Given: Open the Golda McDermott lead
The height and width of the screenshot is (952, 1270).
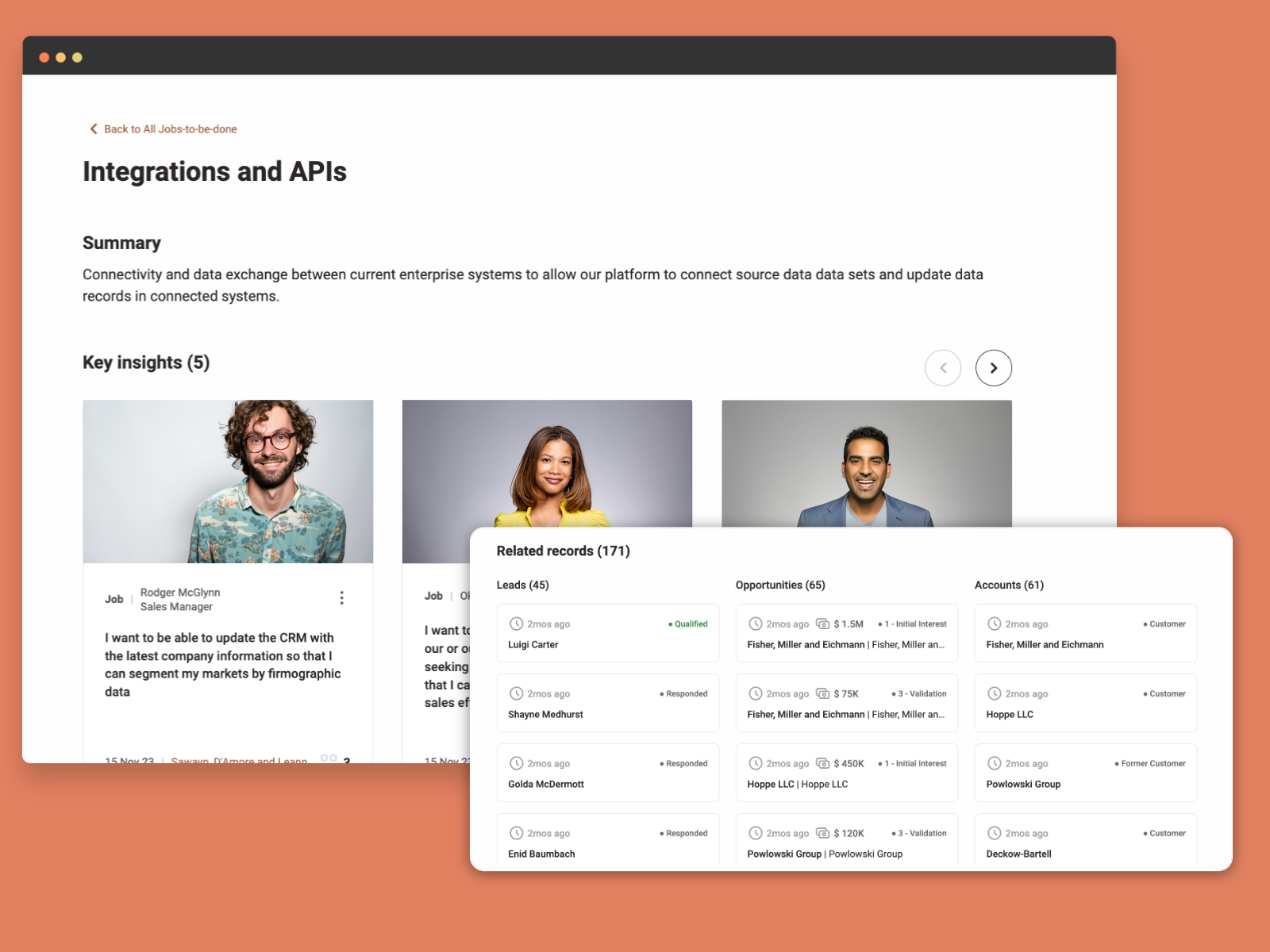Looking at the screenshot, I should tap(608, 773).
